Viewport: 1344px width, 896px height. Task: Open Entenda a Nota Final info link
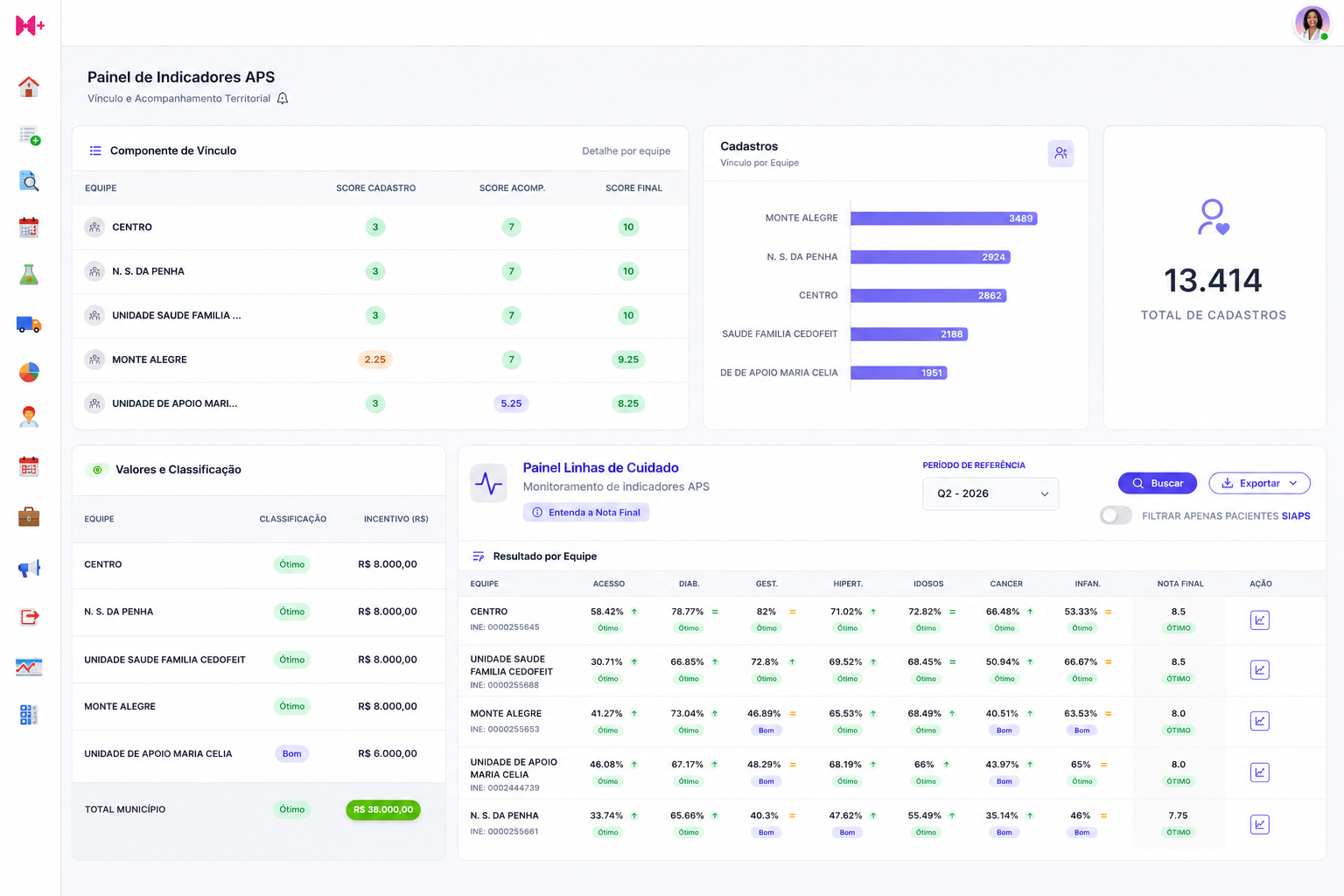click(586, 513)
